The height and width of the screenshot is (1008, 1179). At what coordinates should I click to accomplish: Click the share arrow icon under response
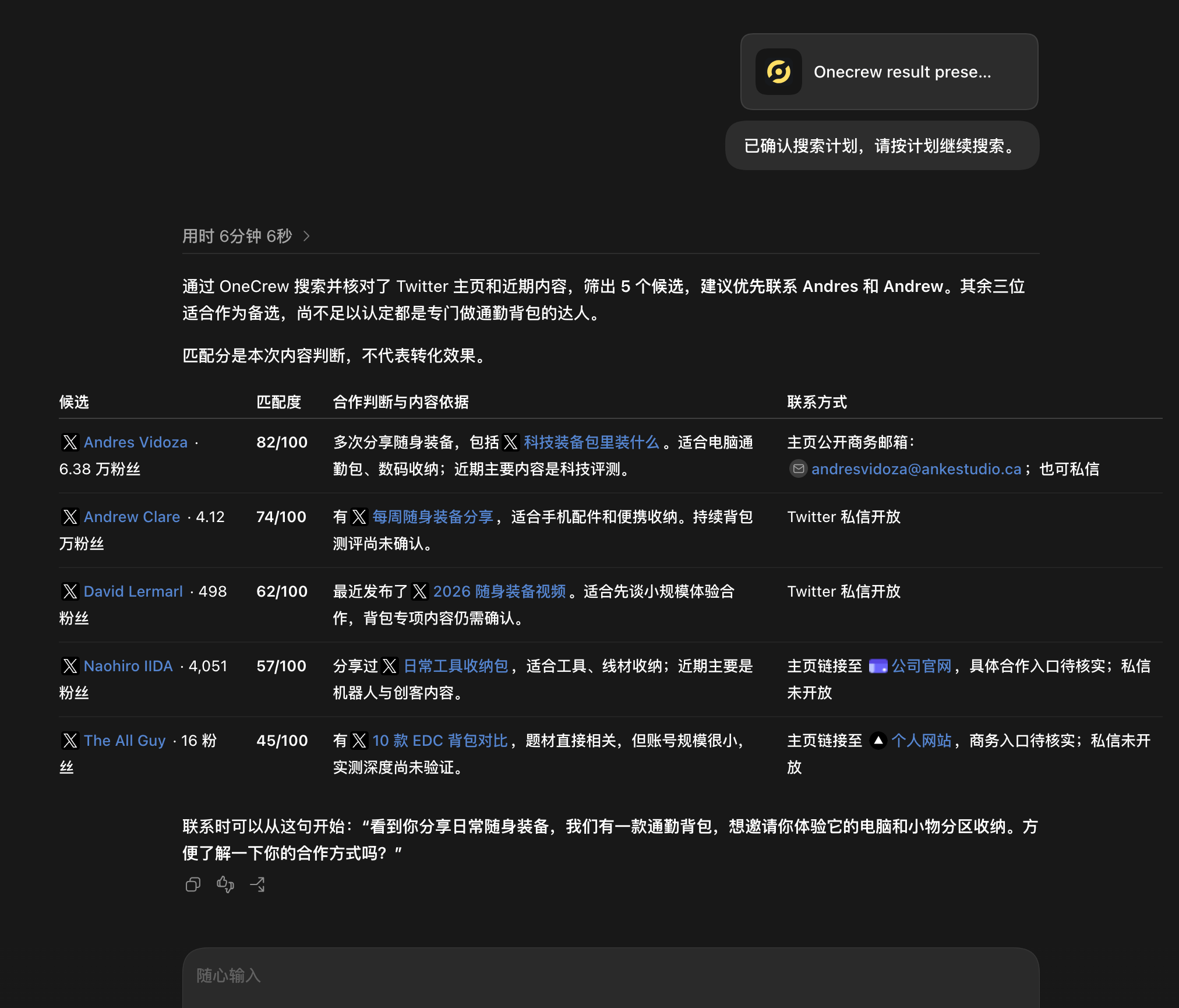point(257,884)
